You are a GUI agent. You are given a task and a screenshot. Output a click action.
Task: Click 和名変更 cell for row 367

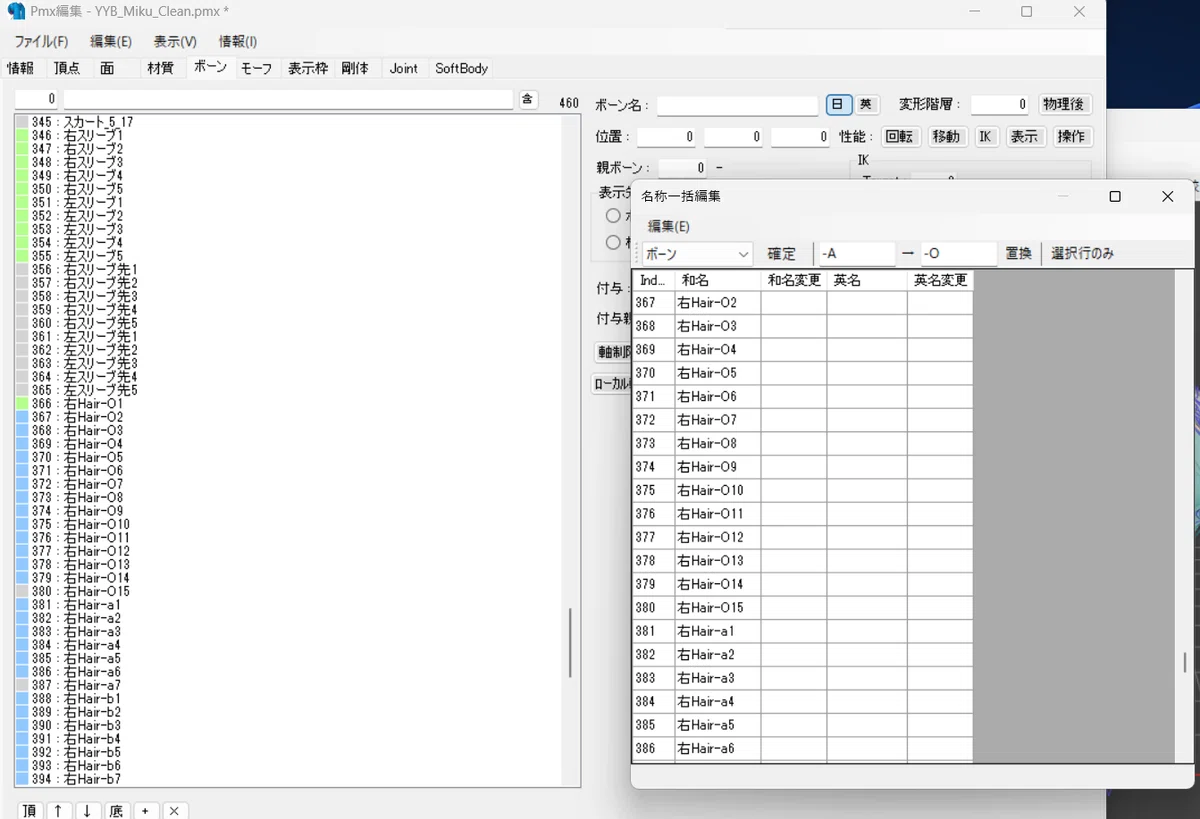(x=794, y=302)
